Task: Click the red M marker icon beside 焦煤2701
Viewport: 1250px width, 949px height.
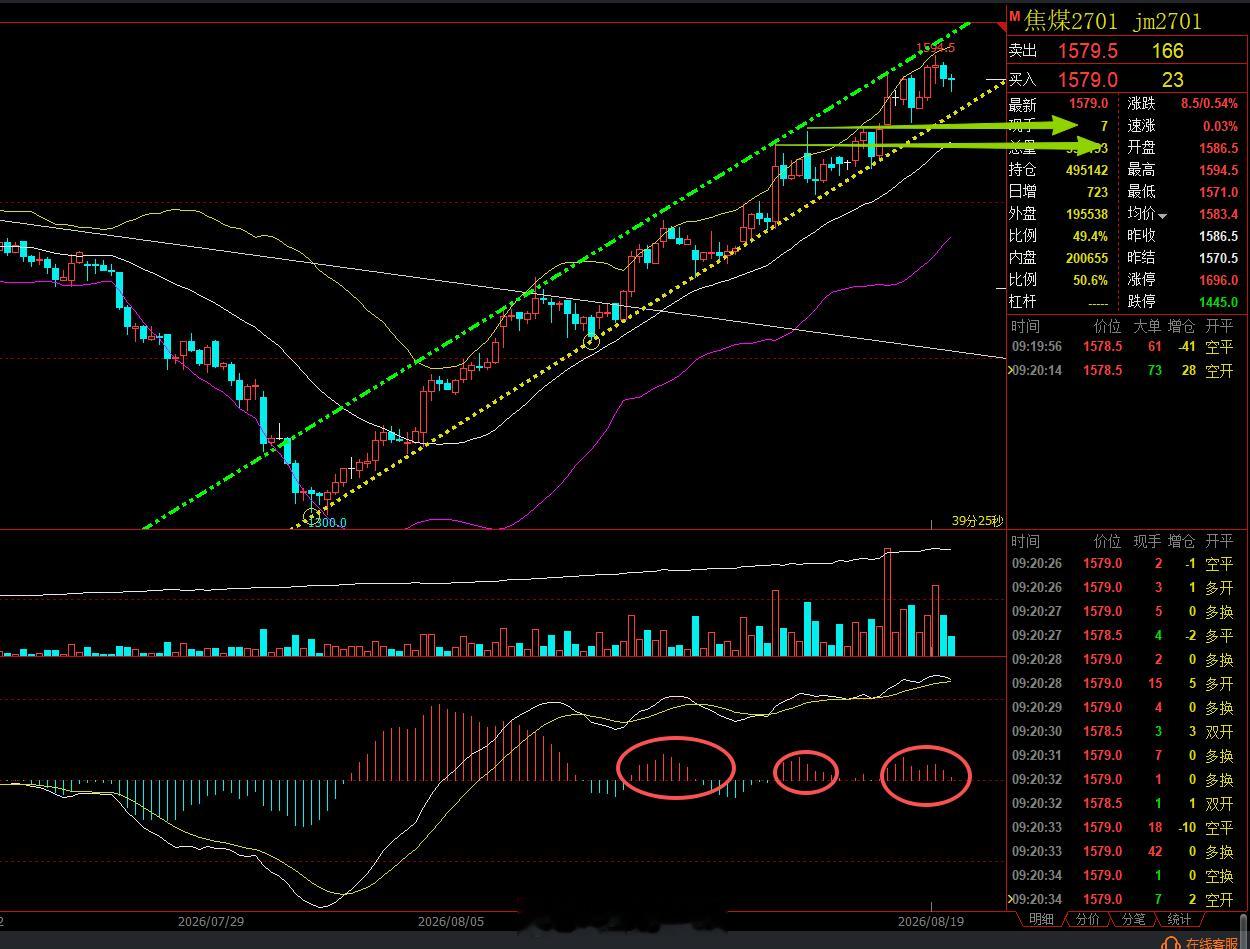Action: (x=1014, y=17)
